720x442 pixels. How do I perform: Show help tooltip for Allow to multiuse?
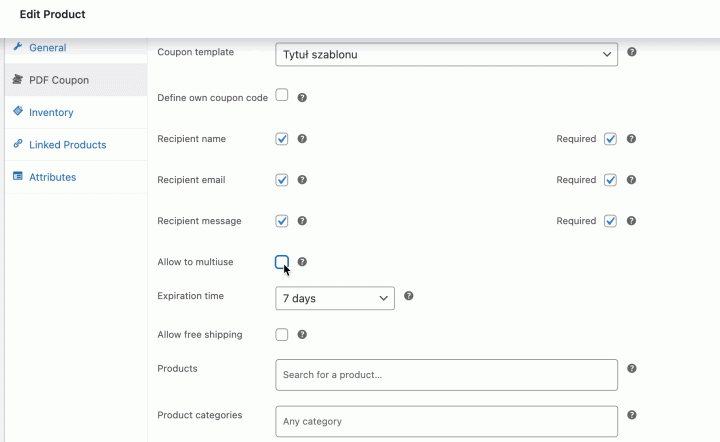pos(302,262)
